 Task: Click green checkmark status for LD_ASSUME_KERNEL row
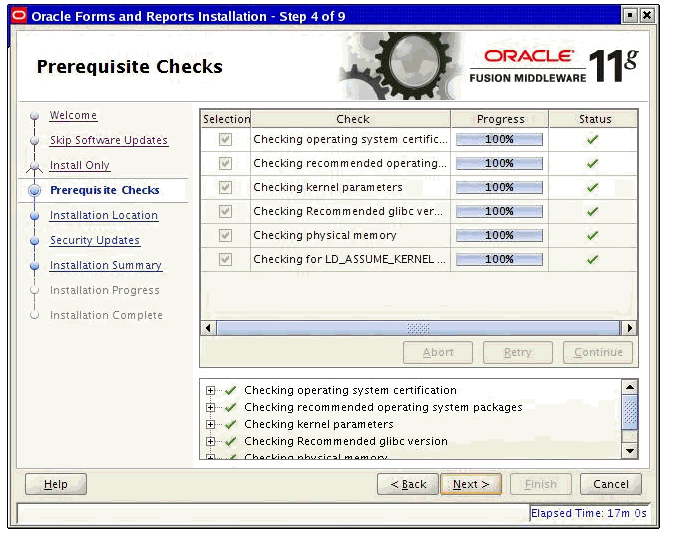click(592, 259)
